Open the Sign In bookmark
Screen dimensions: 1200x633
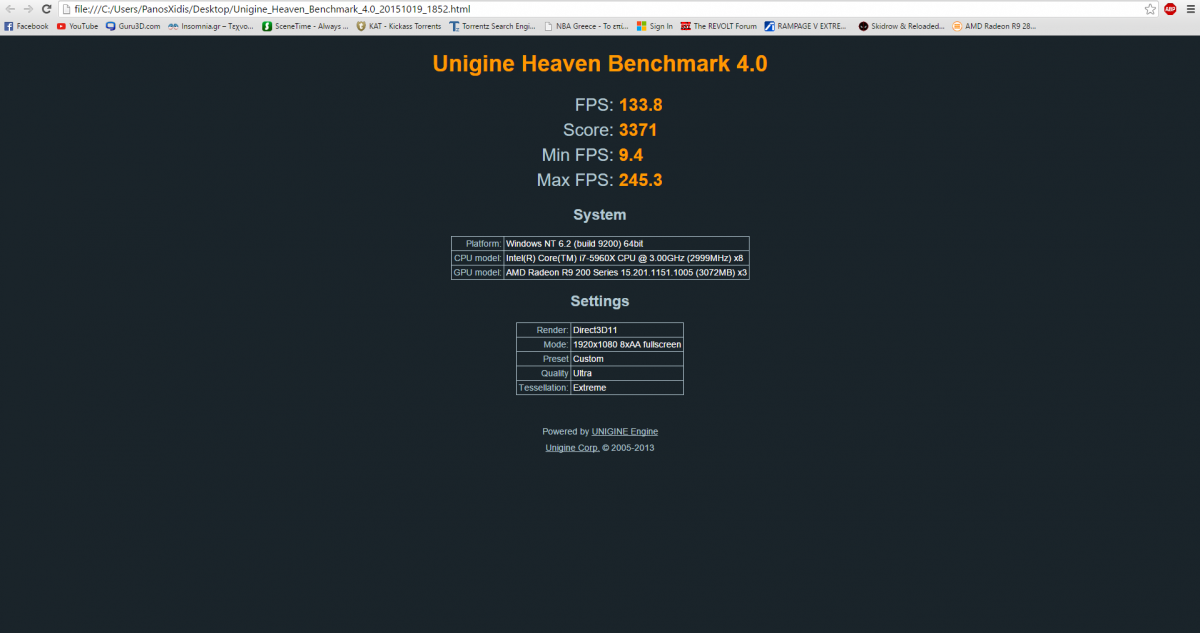click(x=655, y=26)
